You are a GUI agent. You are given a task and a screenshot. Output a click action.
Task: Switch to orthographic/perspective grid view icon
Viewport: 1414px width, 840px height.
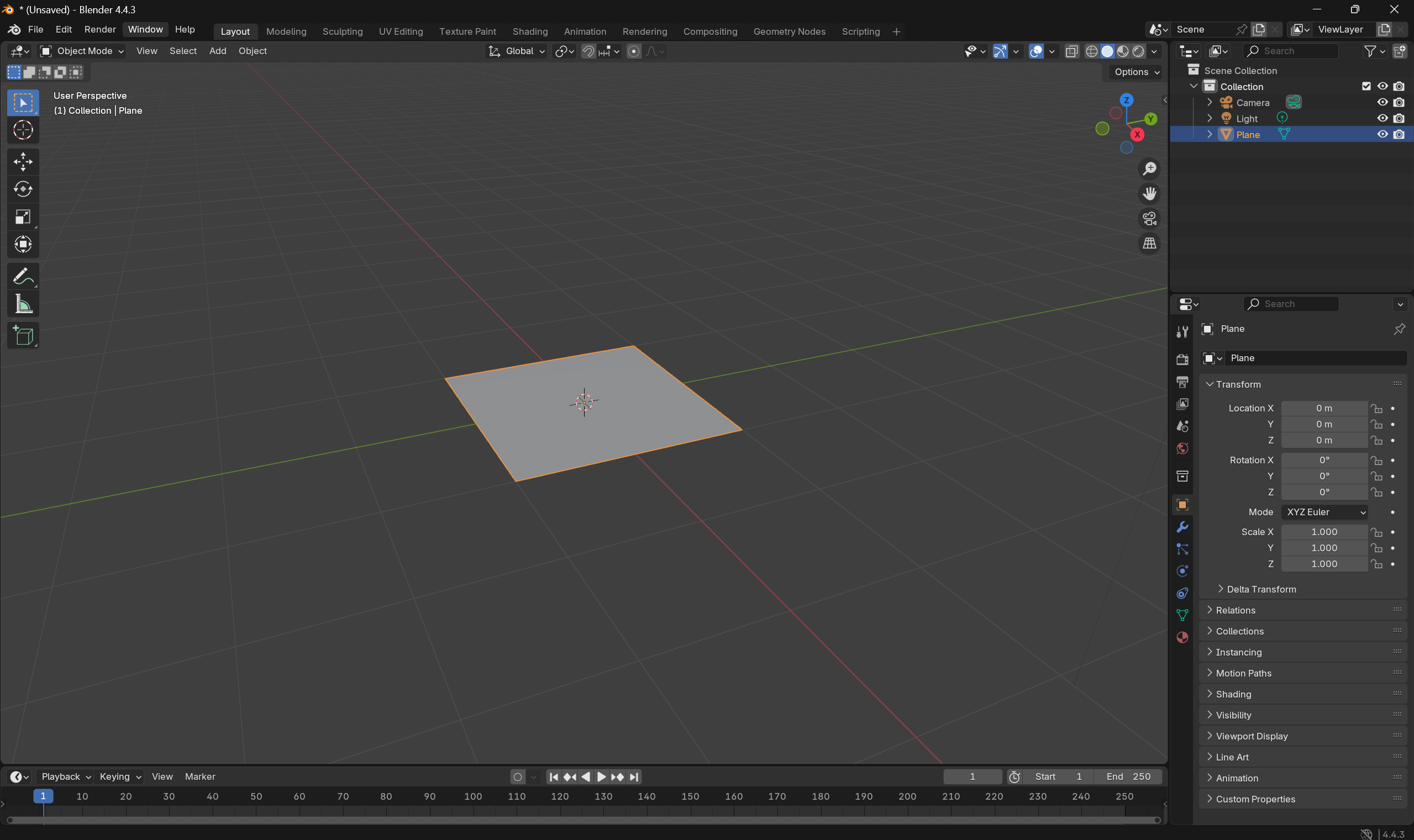(1149, 244)
